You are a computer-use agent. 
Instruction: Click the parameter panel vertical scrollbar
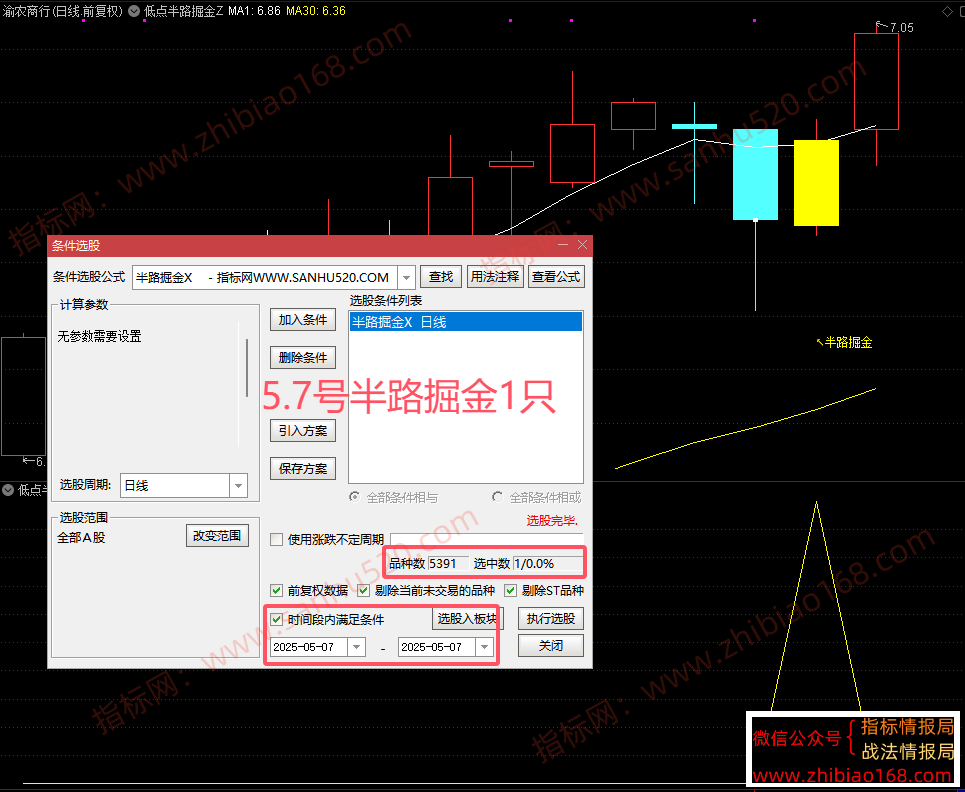click(247, 368)
